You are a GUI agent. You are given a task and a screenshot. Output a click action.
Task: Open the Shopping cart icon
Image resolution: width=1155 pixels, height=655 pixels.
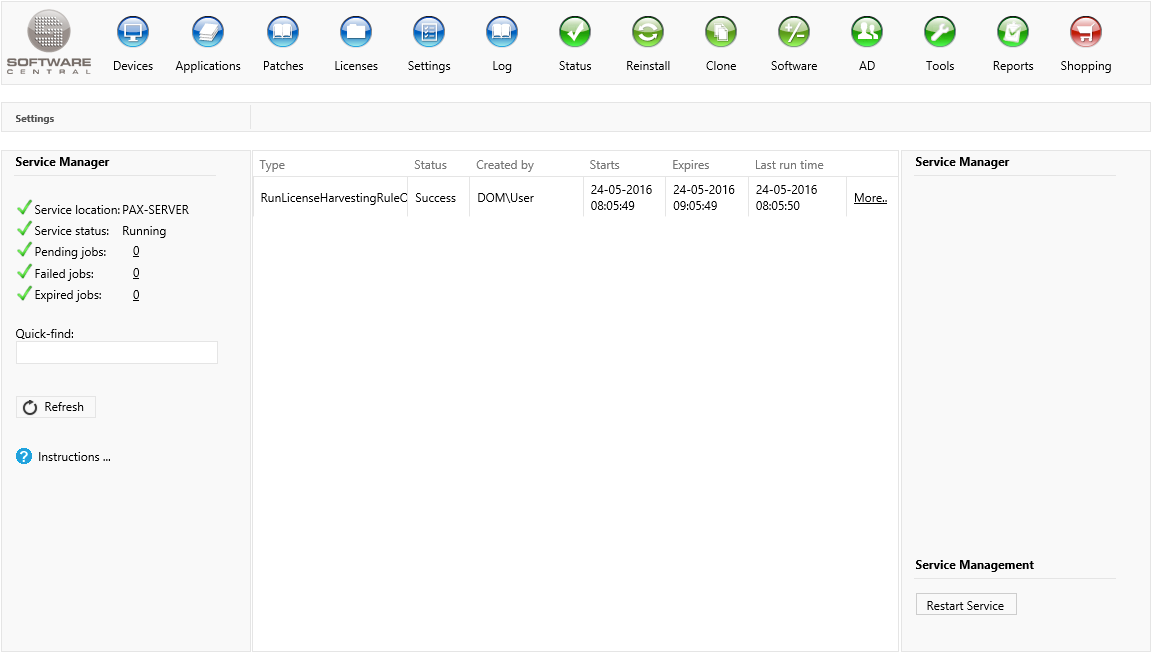pos(1086,33)
